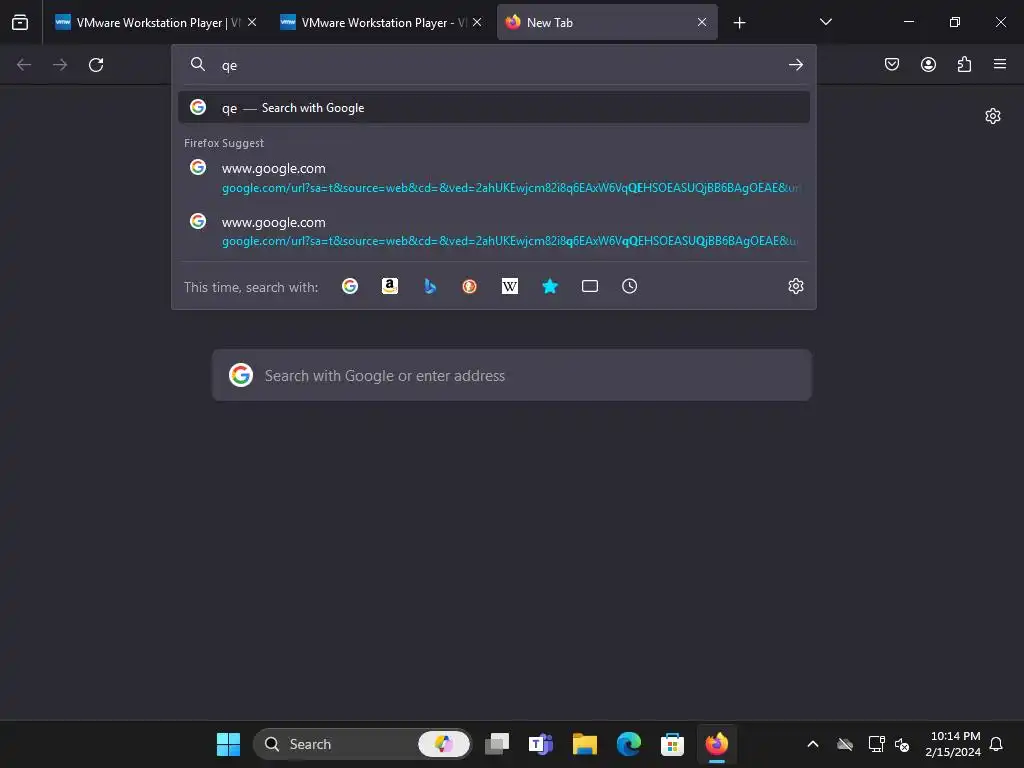1024x768 pixels.
Task: Go back using back arrow
Action: click(x=24, y=65)
